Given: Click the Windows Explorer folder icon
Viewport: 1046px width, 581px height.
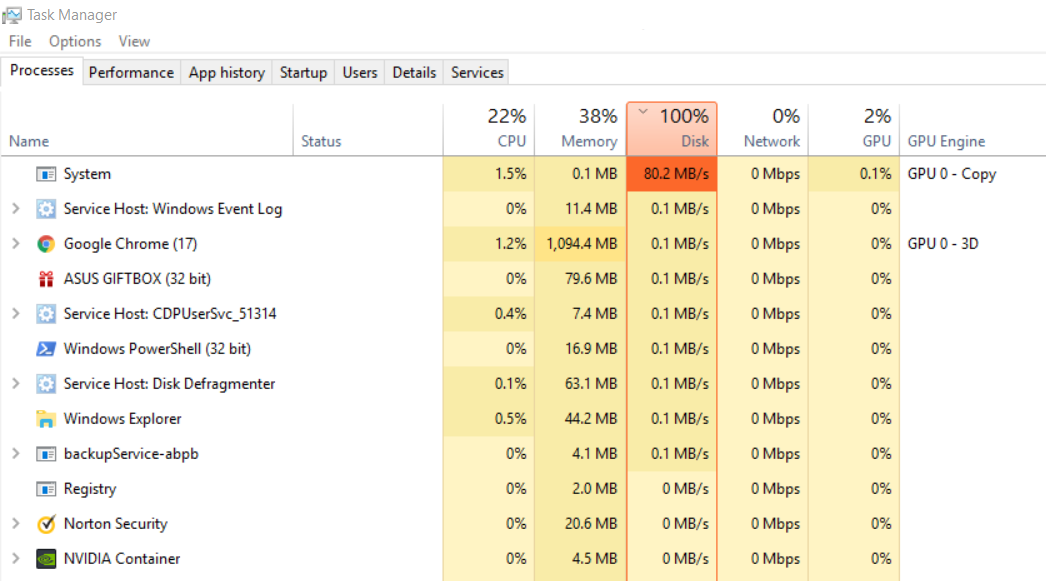Looking at the screenshot, I should coord(46,419).
